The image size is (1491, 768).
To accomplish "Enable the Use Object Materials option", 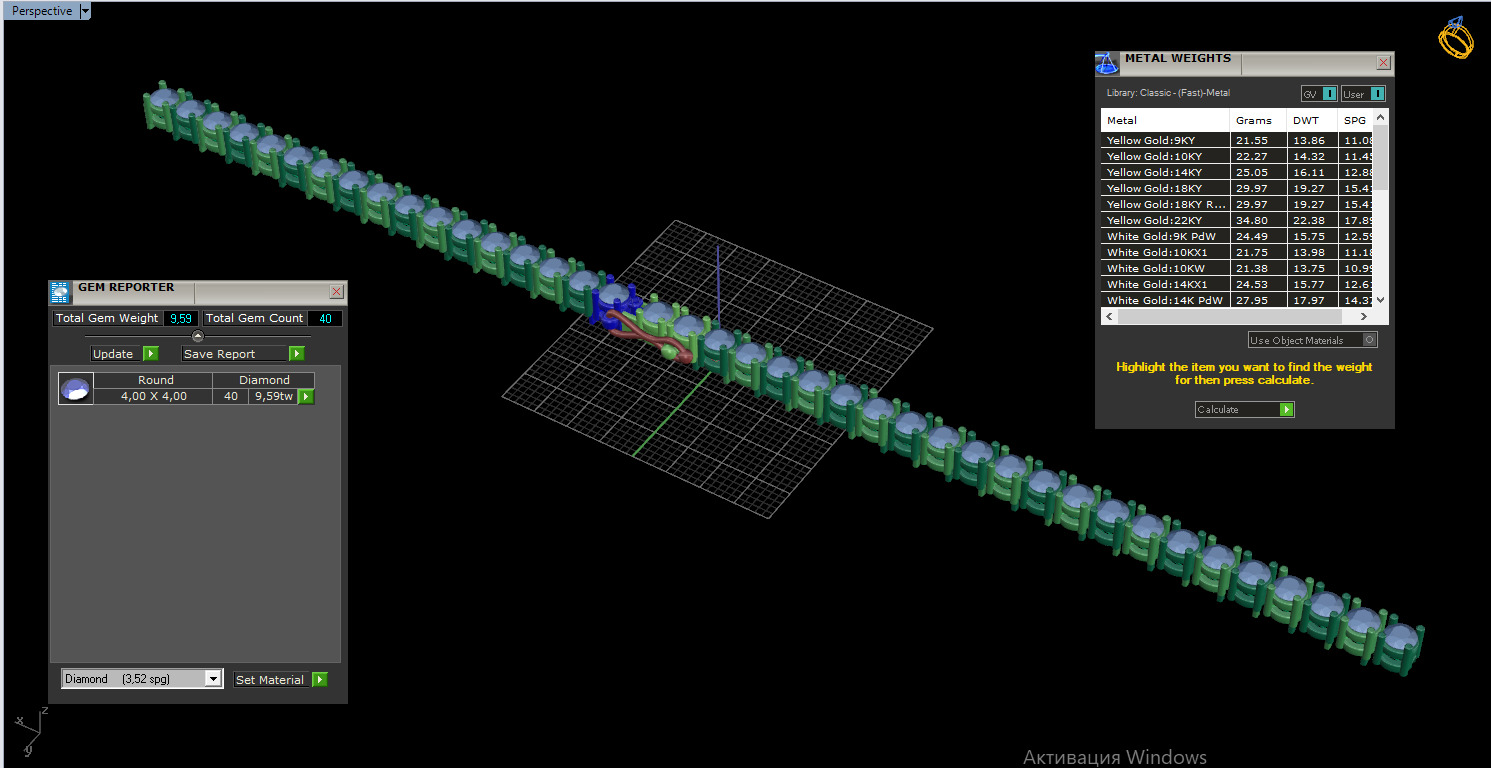I will (x=1313, y=340).
